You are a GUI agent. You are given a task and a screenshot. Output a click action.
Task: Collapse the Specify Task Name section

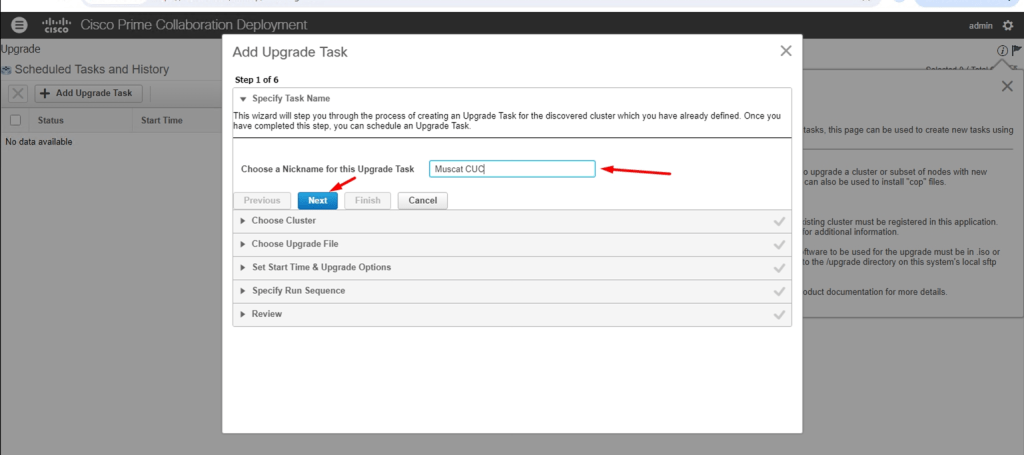click(x=284, y=99)
